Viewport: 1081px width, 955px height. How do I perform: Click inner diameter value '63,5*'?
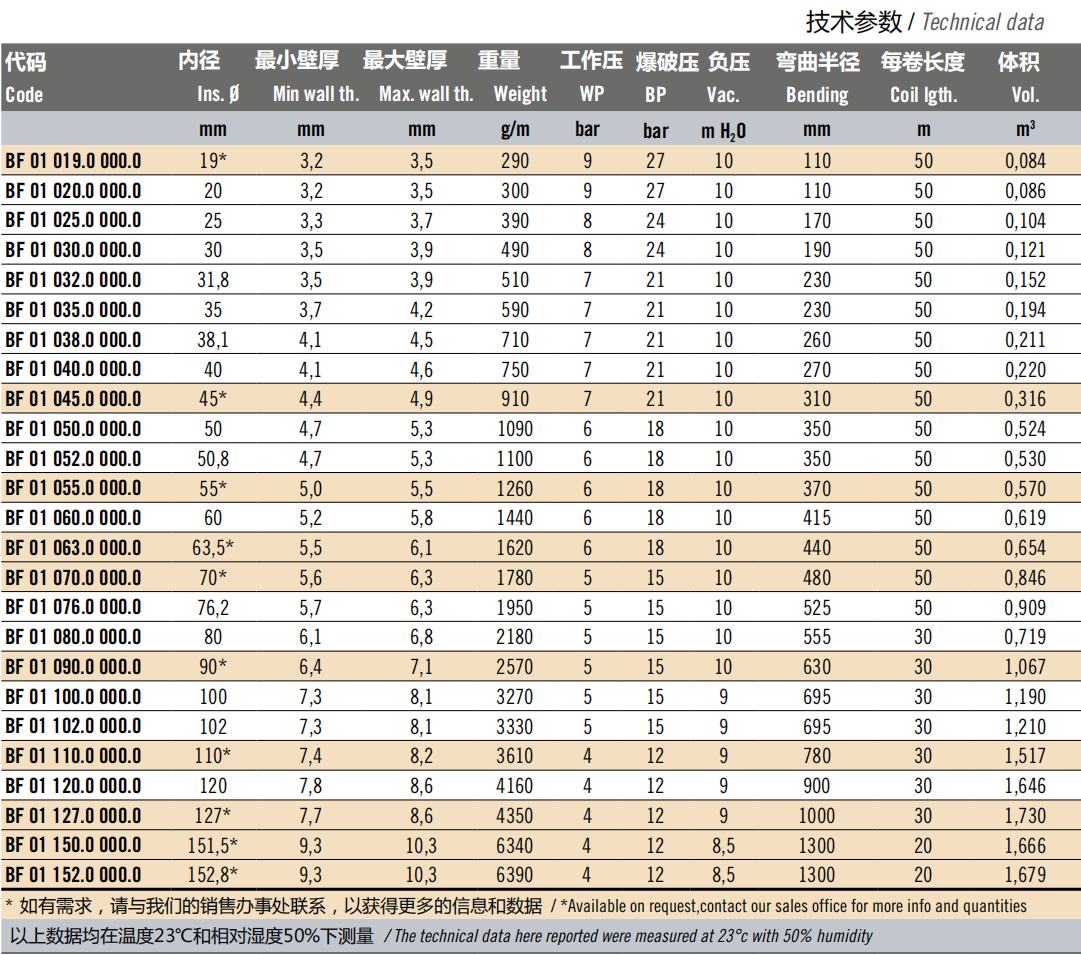pyautogui.click(x=213, y=547)
